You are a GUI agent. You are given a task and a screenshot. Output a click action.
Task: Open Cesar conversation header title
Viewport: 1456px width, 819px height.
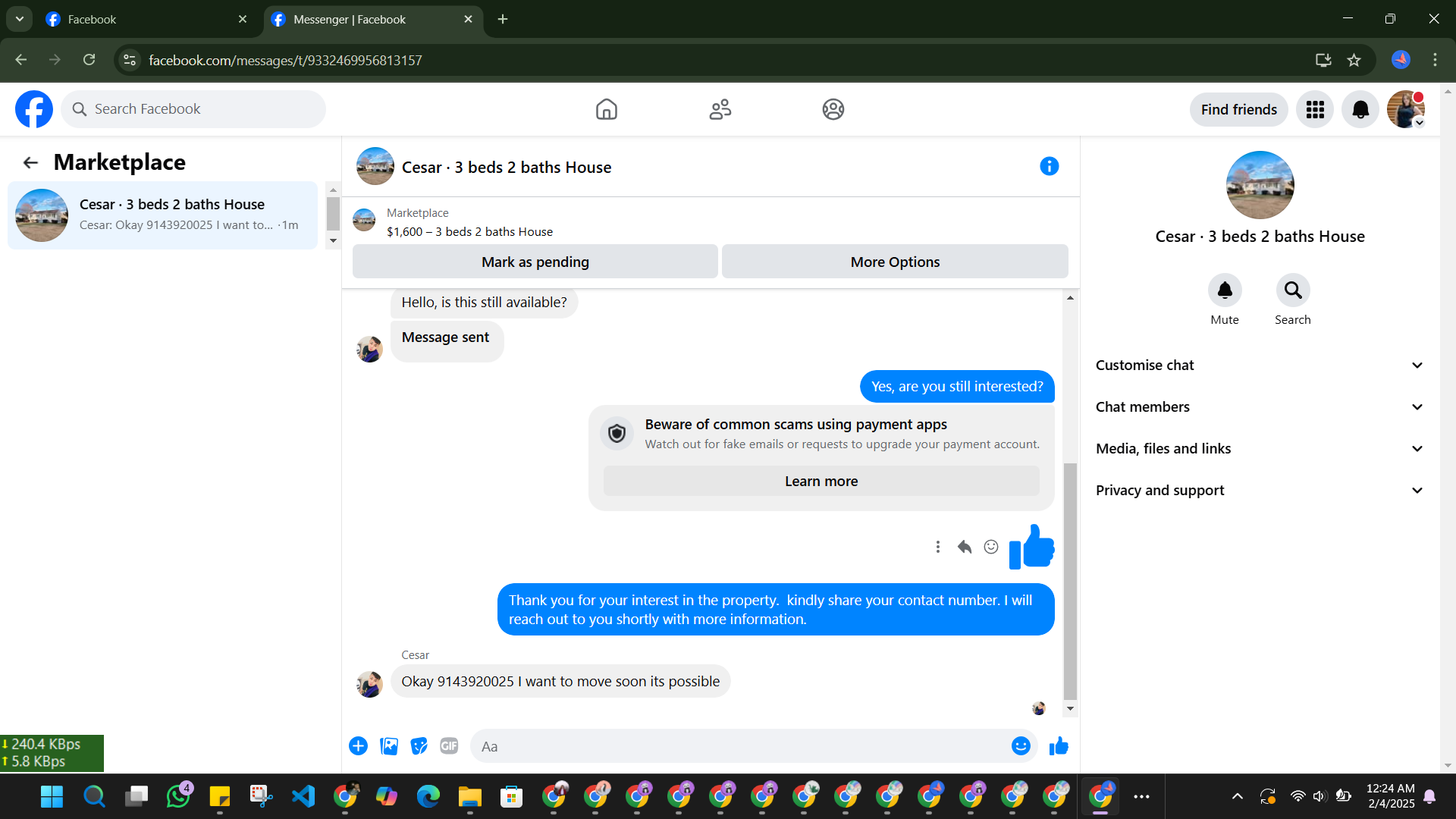click(x=507, y=168)
